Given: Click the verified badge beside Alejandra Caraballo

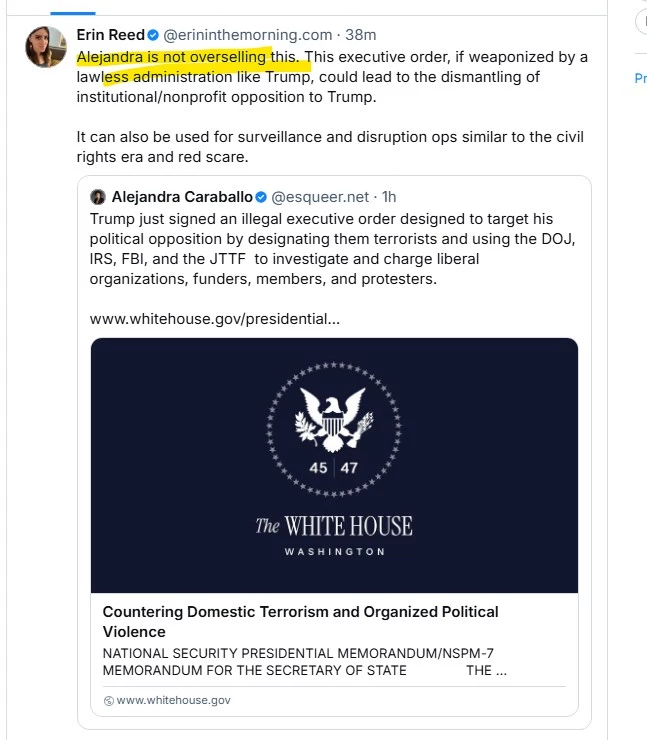Looking at the screenshot, I should [261, 197].
